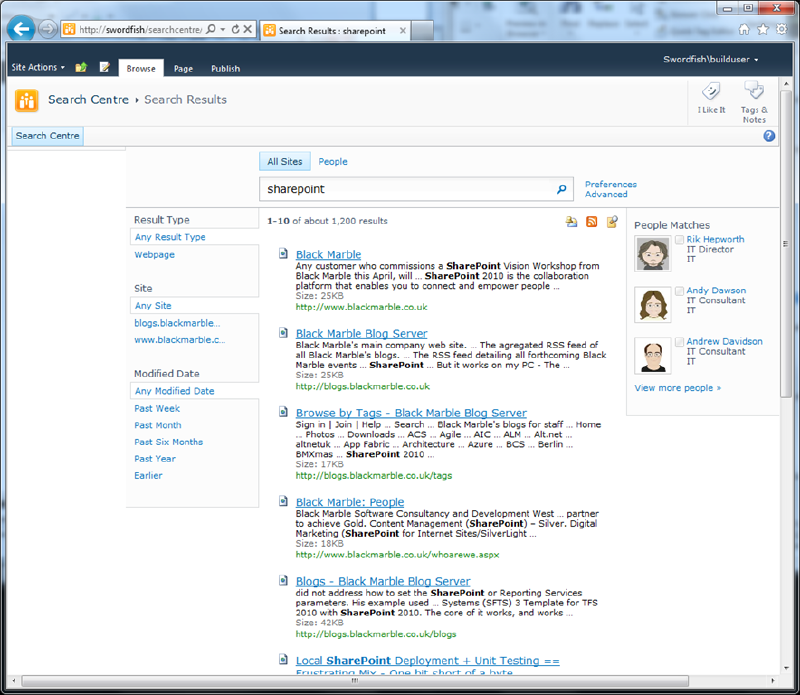Click page icon beside Black Marble: People result

click(283, 501)
